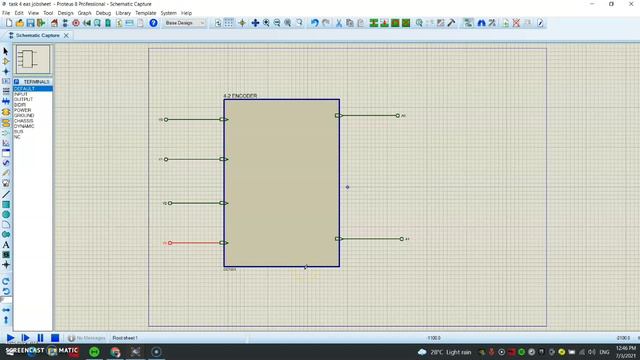Choose the Wire Label Mode tool
640x360 pixels.
tap(6, 81)
